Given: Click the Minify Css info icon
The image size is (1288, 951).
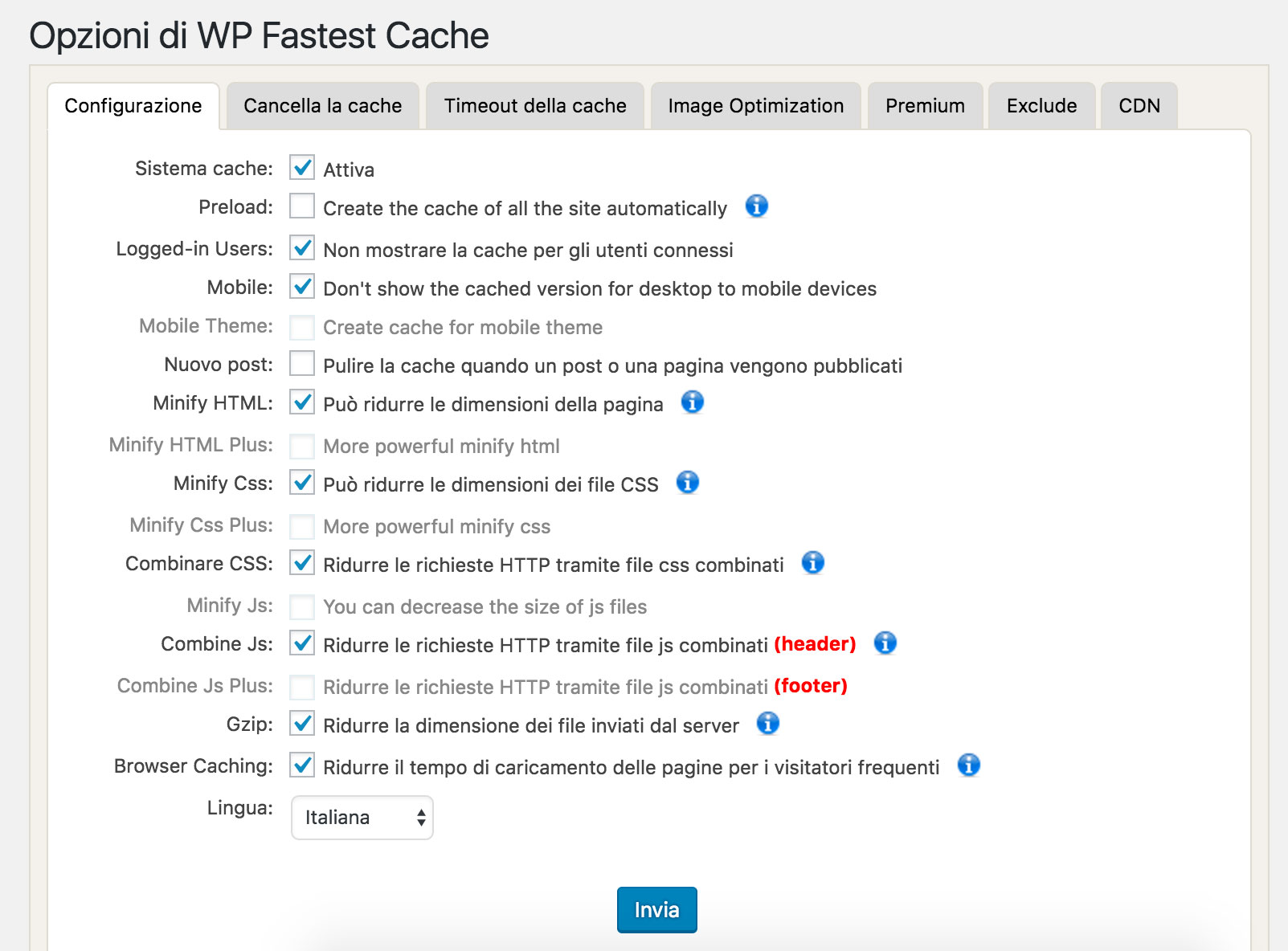Looking at the screenshot, I should tap(687, 483).
